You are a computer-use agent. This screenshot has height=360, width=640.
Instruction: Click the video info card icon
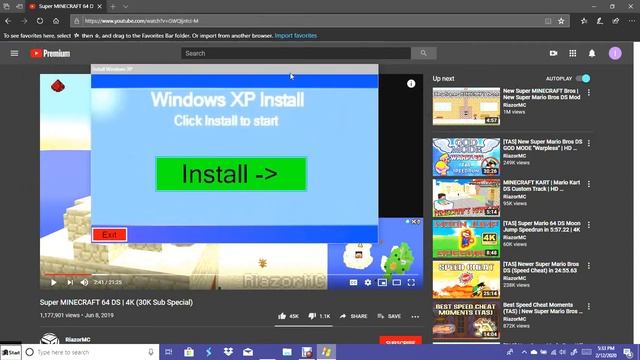411,84
